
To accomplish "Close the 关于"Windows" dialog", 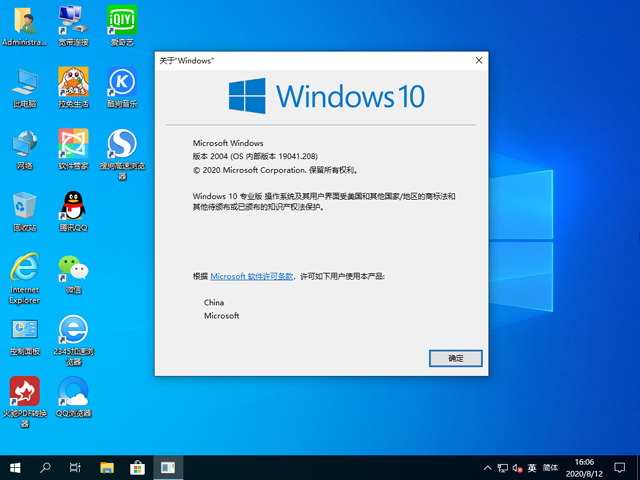I will (479, 60).
